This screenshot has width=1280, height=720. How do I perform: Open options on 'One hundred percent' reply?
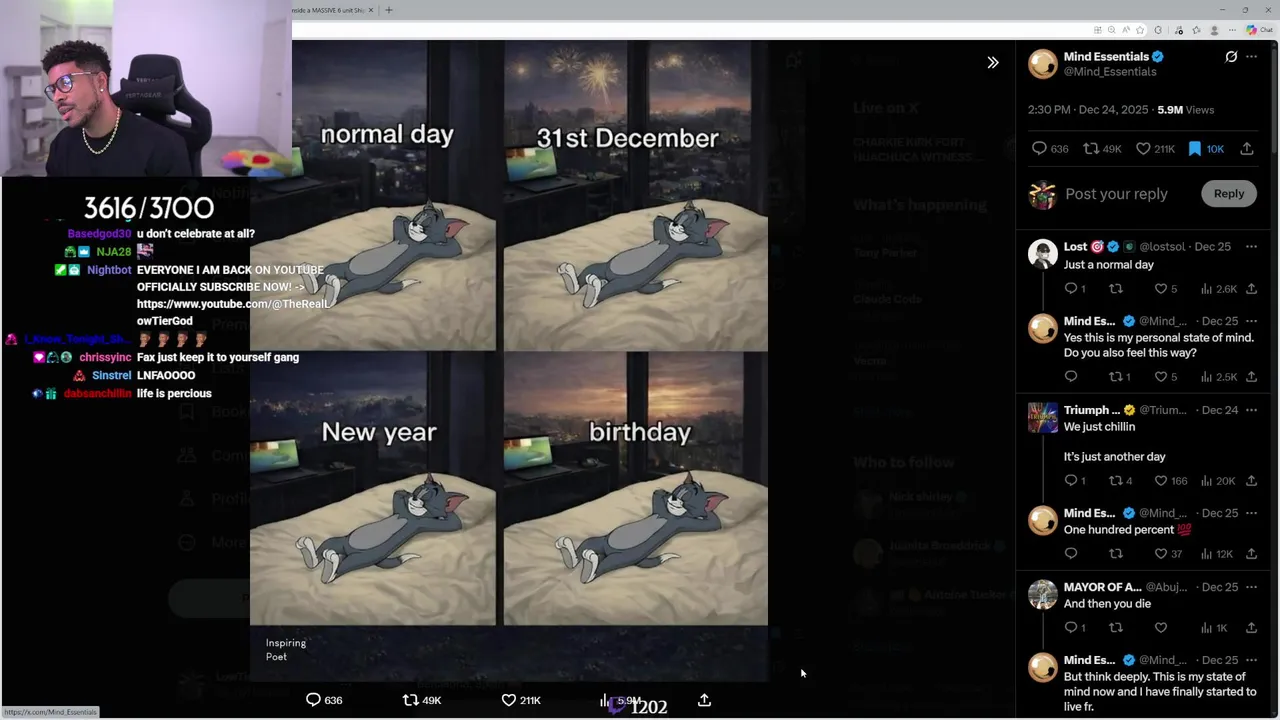(x=1251, y=513)
